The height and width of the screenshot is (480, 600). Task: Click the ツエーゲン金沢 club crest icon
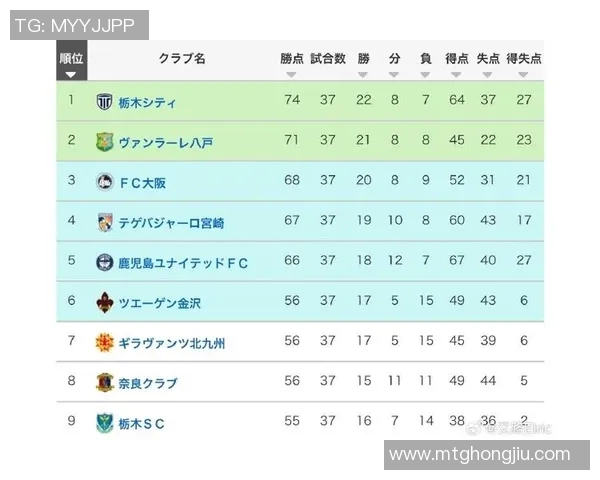click(x=104, y=302)
